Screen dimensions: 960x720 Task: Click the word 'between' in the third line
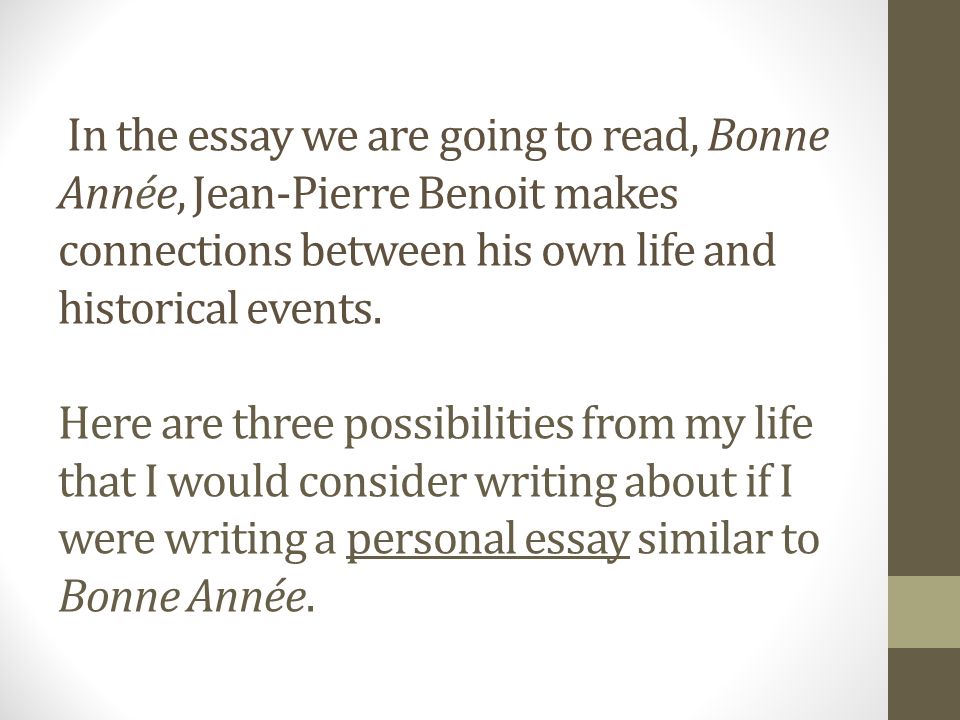tap(384, 250)
